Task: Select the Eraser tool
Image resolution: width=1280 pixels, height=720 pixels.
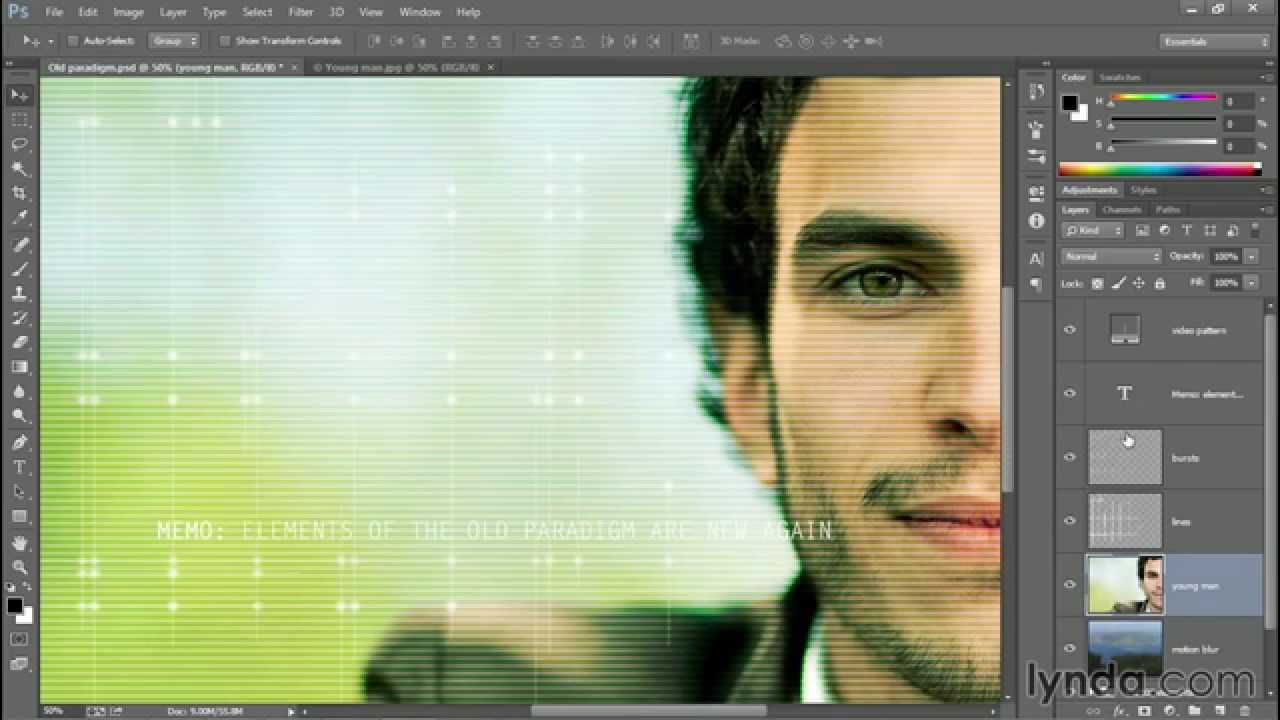Action: coord(19,342)
